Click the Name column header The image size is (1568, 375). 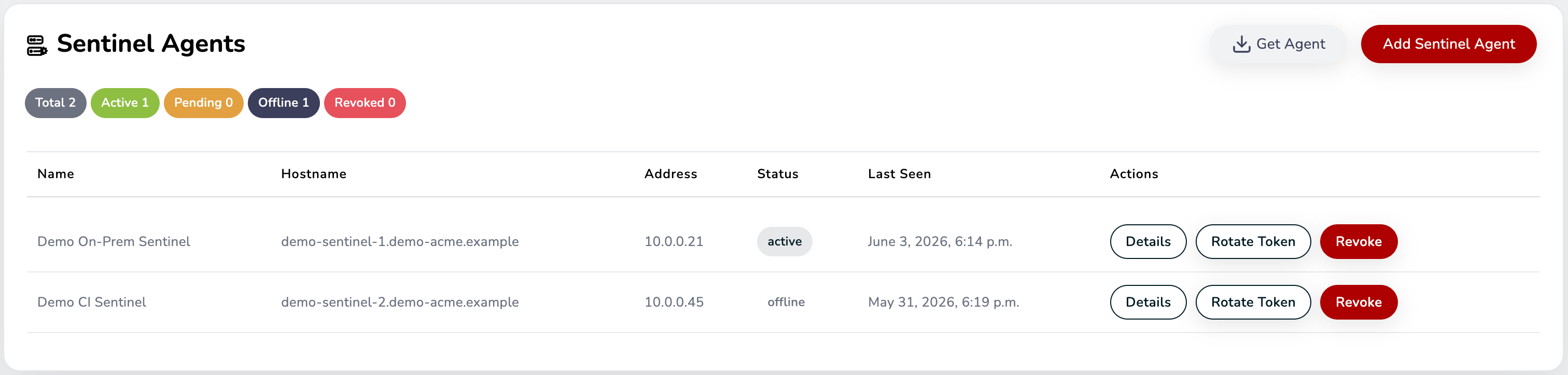pyautogui.click(x=55, y=174)
